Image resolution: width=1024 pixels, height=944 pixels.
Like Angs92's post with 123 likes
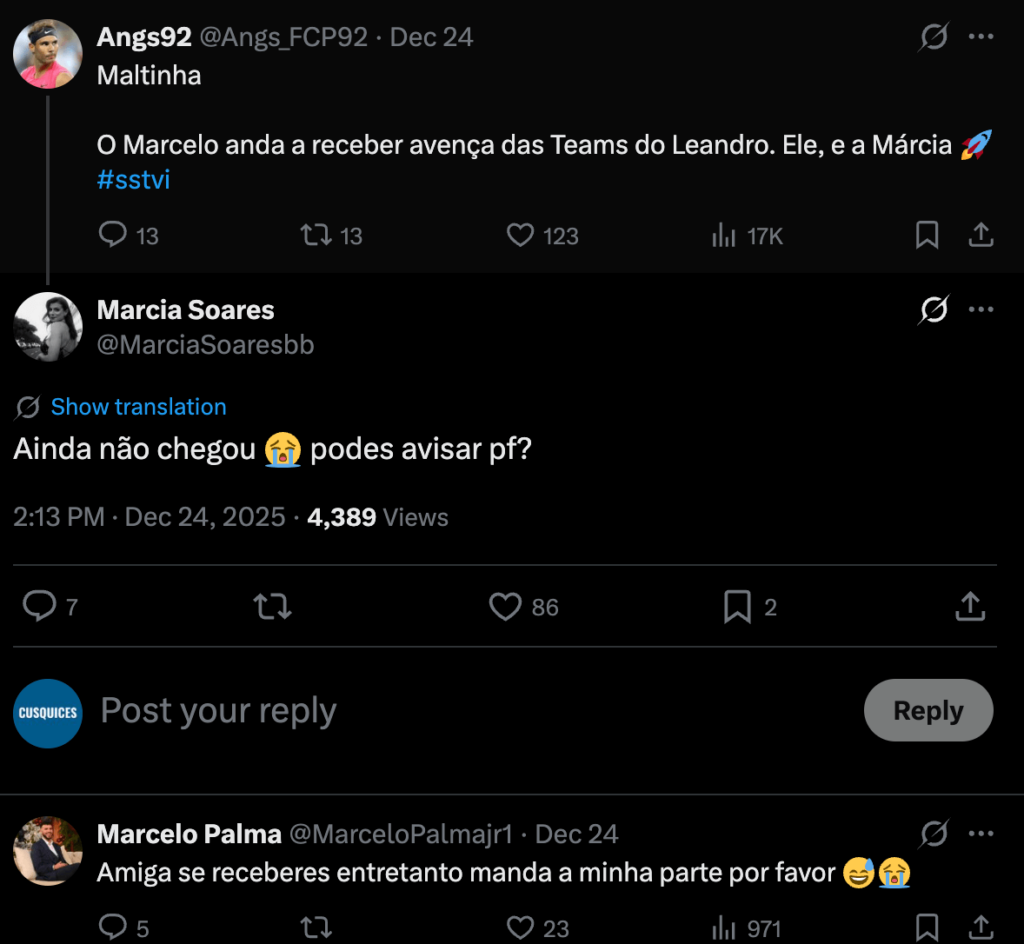tap(520, 235)
